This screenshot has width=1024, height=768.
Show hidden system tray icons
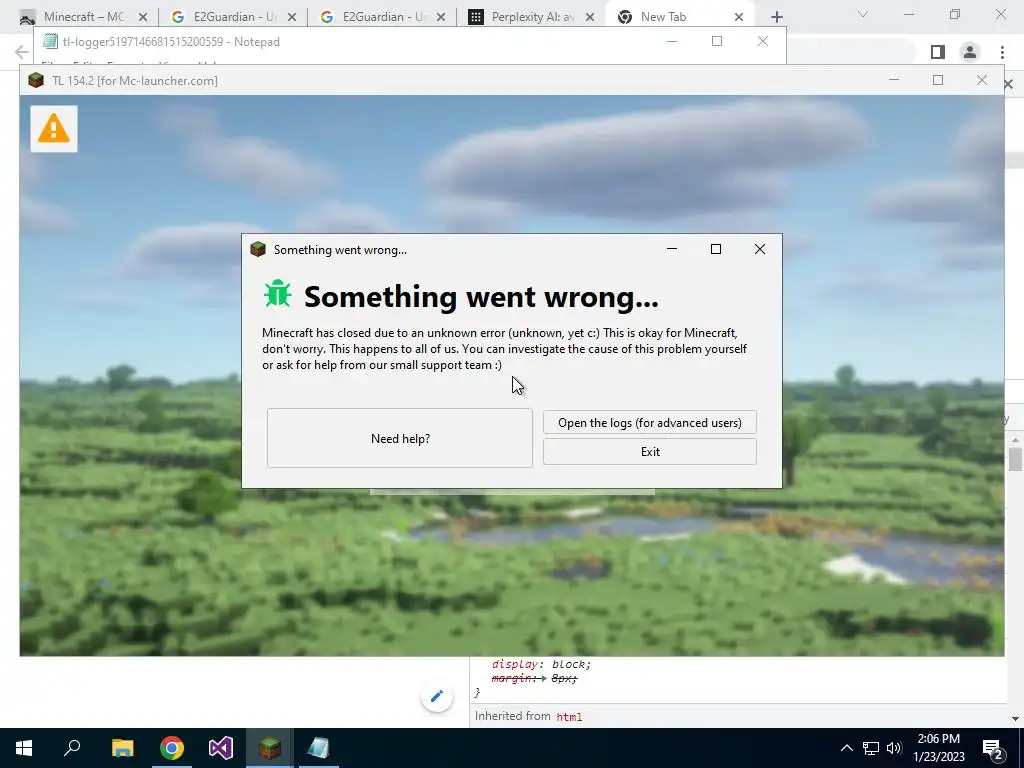tap(846, 748)
